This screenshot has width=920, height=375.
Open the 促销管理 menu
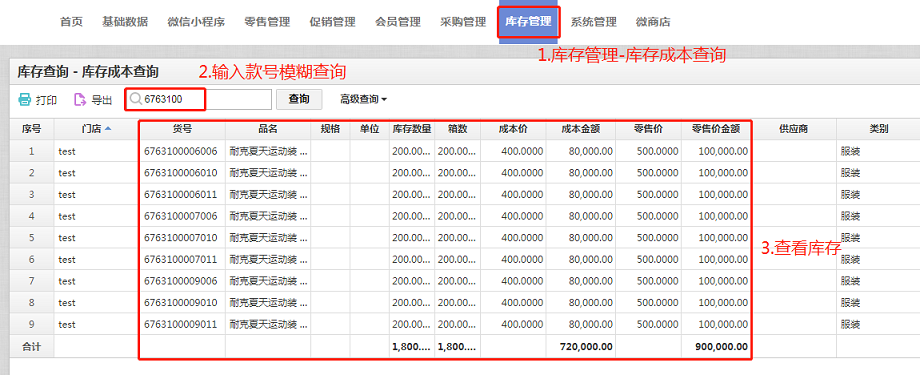point(333,22)
